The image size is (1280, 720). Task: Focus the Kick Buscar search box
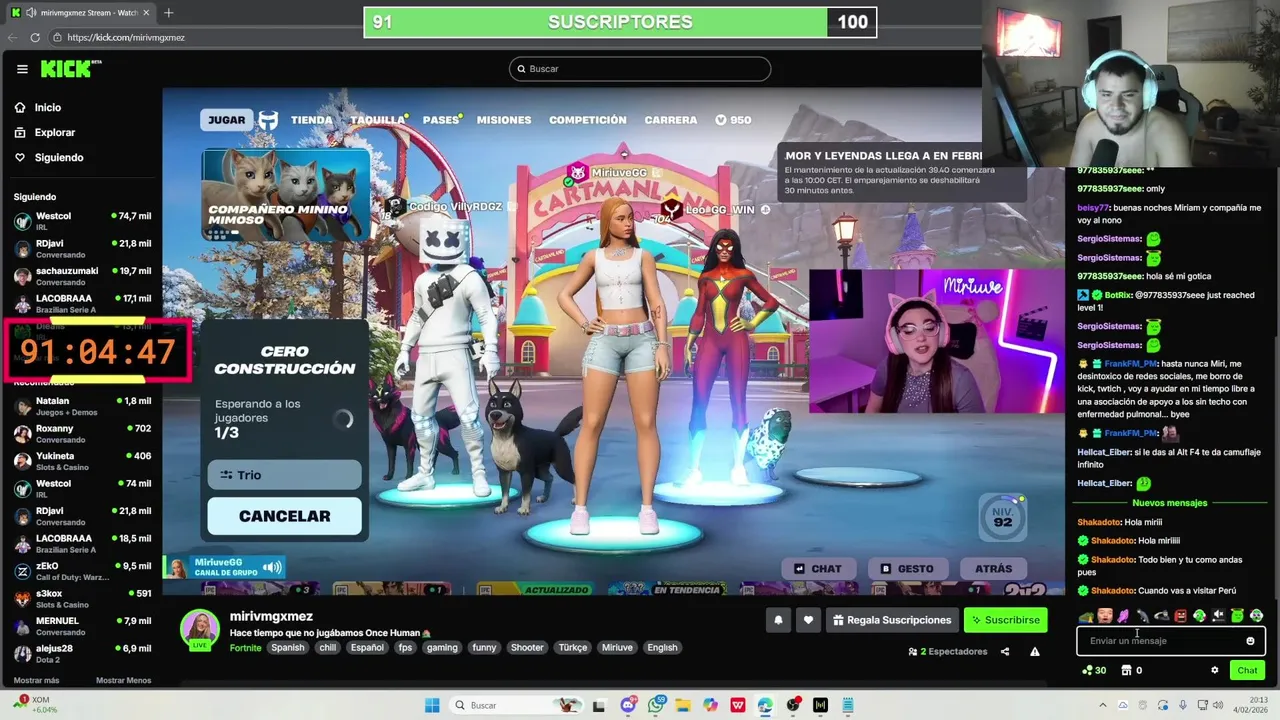[640, 69]
